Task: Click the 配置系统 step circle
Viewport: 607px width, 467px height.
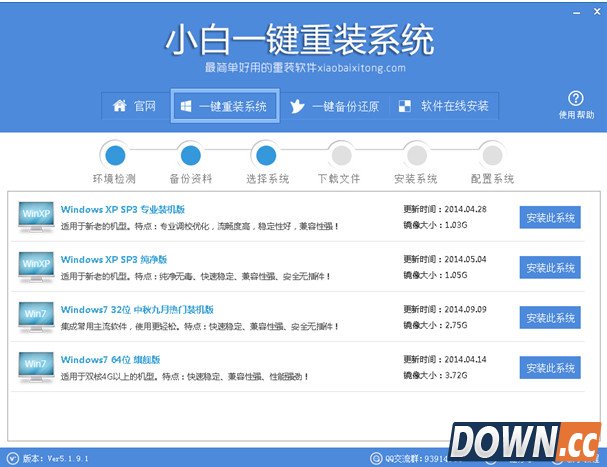Action: click(x=490, y=155)
